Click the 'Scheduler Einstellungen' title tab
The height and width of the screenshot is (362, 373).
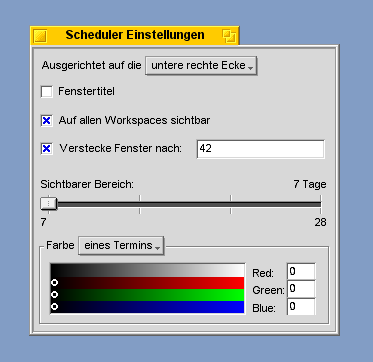coord(135,35)
